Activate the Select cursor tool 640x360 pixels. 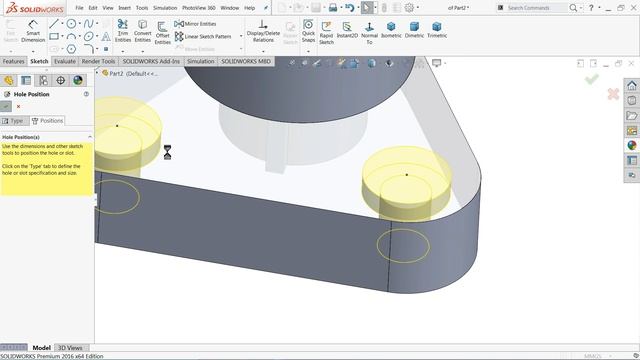coord(367,8)
